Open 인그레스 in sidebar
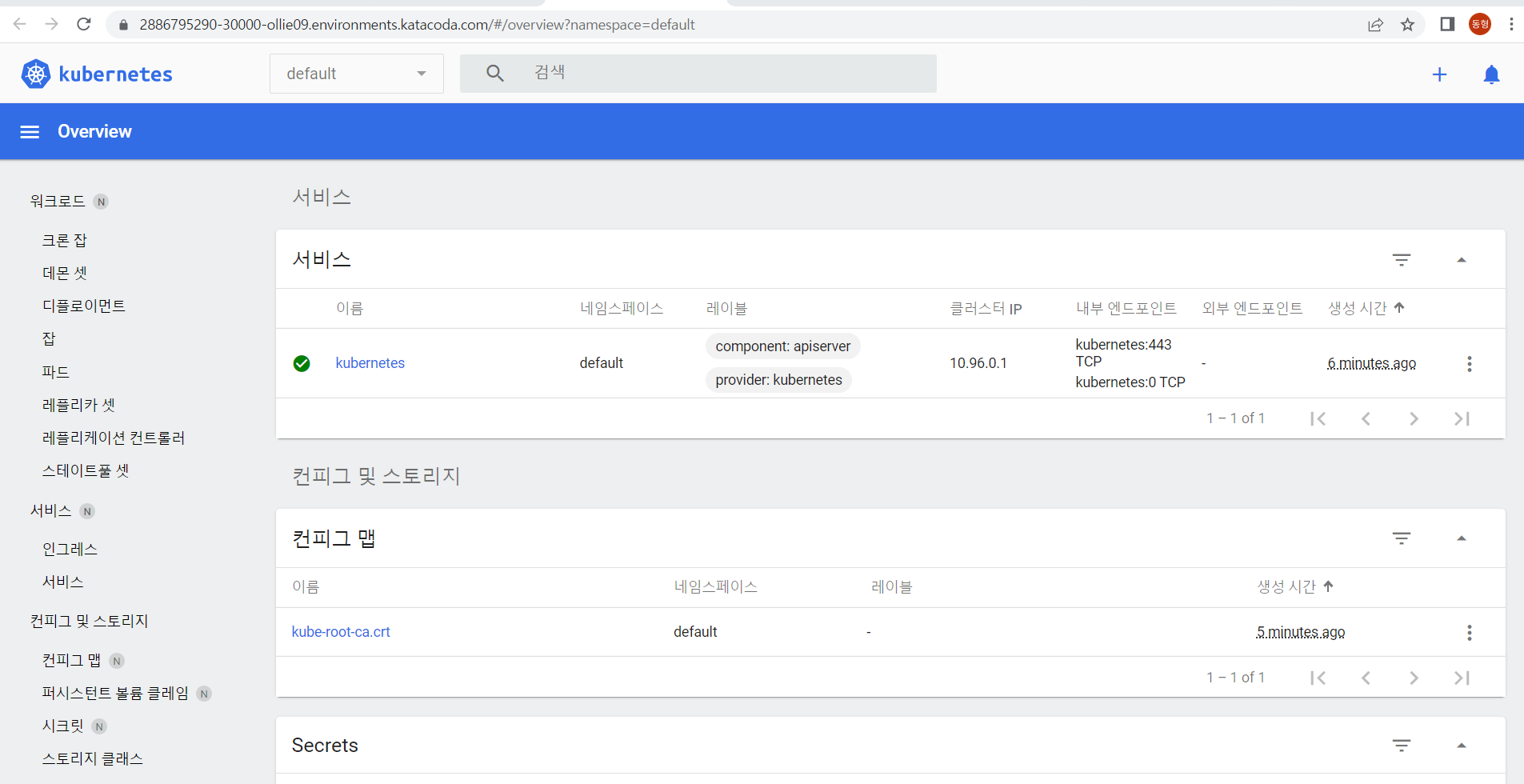The width and height of the screenshot is (1524, 784). coord(70,549)
